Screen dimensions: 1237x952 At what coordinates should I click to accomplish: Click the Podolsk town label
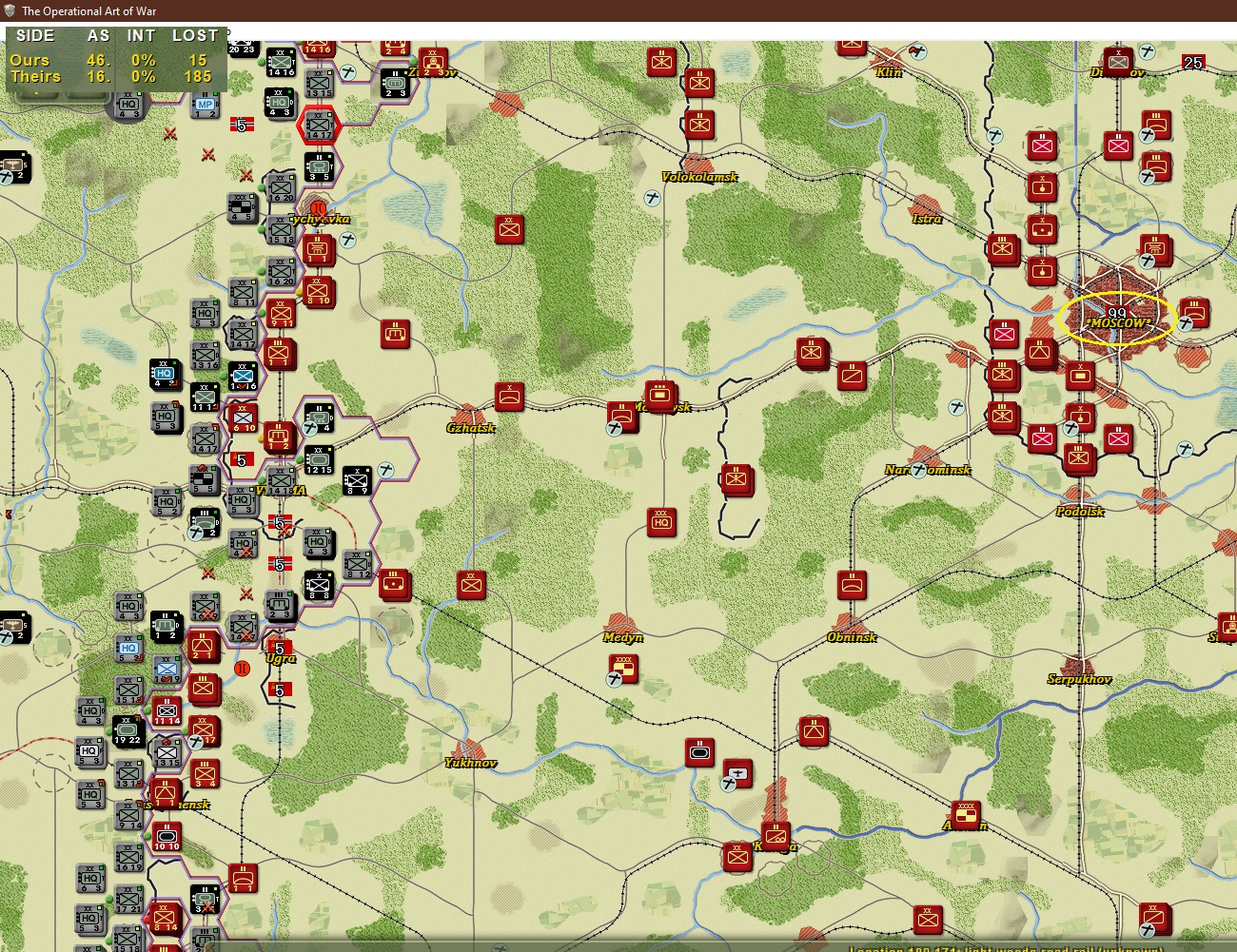click(1080, 512)
